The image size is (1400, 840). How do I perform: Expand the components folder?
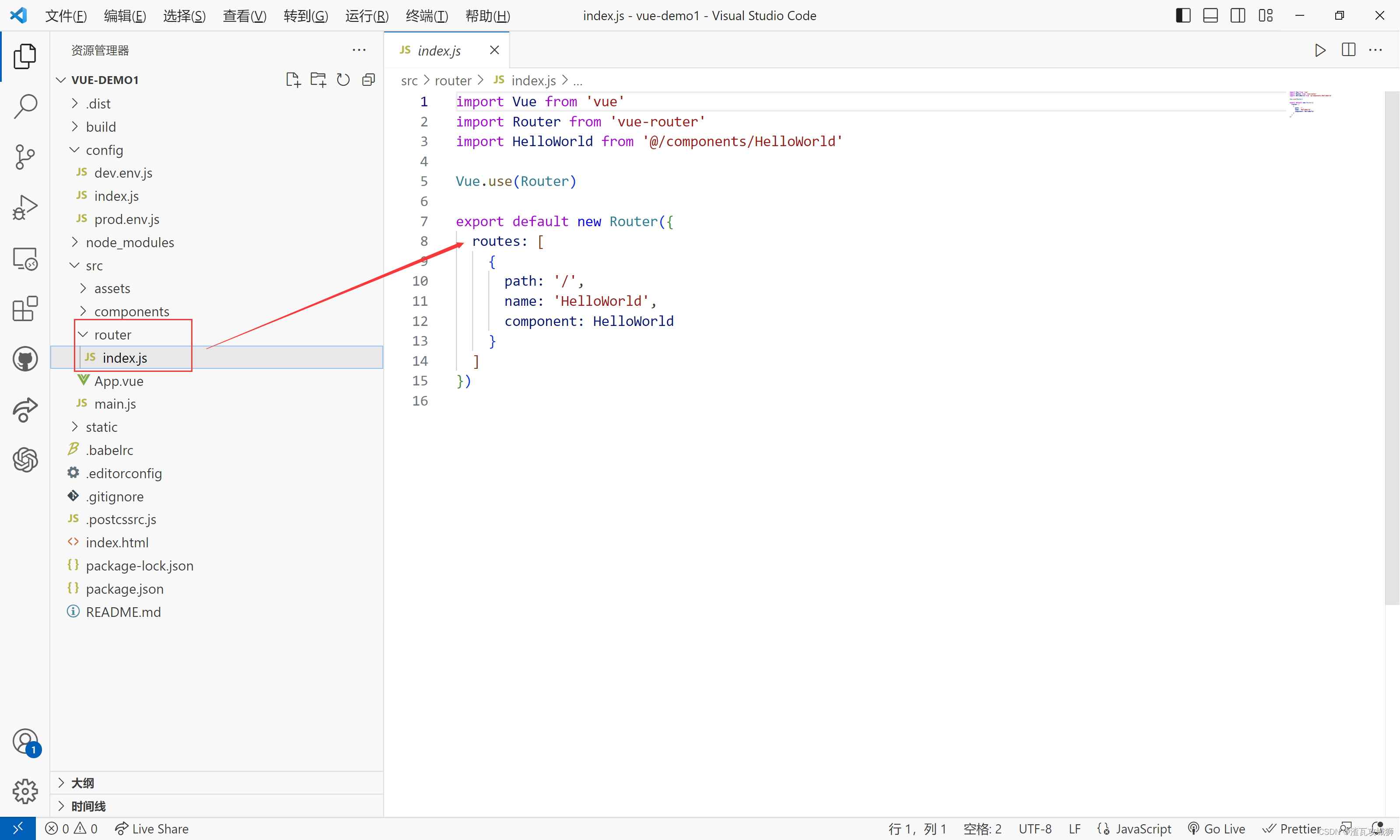(217, 311)
